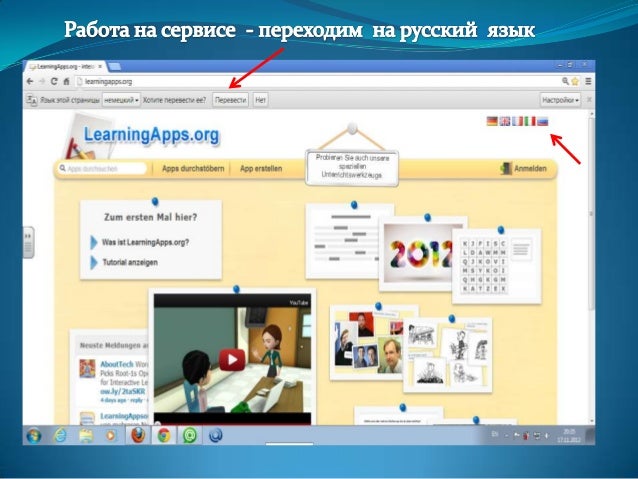Image resolution: width=638 pixels, height=479 pixels.
Task: Click the system tray clock
Action: tap(568, 435)
